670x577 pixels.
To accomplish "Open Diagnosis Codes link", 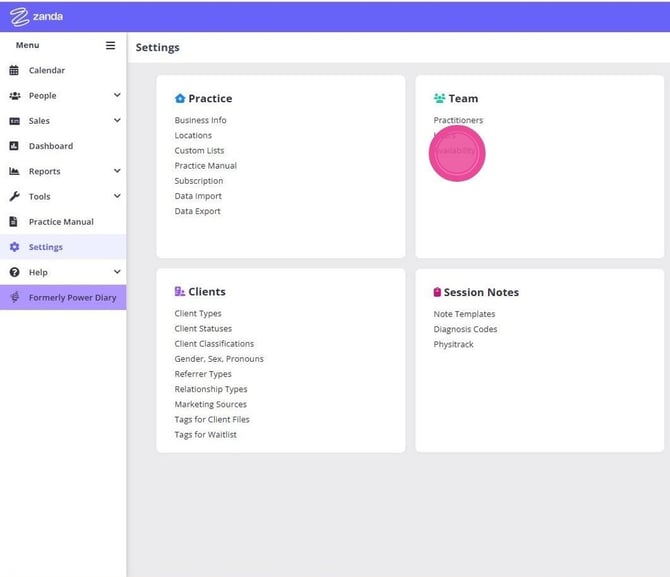I will [465, 329].
